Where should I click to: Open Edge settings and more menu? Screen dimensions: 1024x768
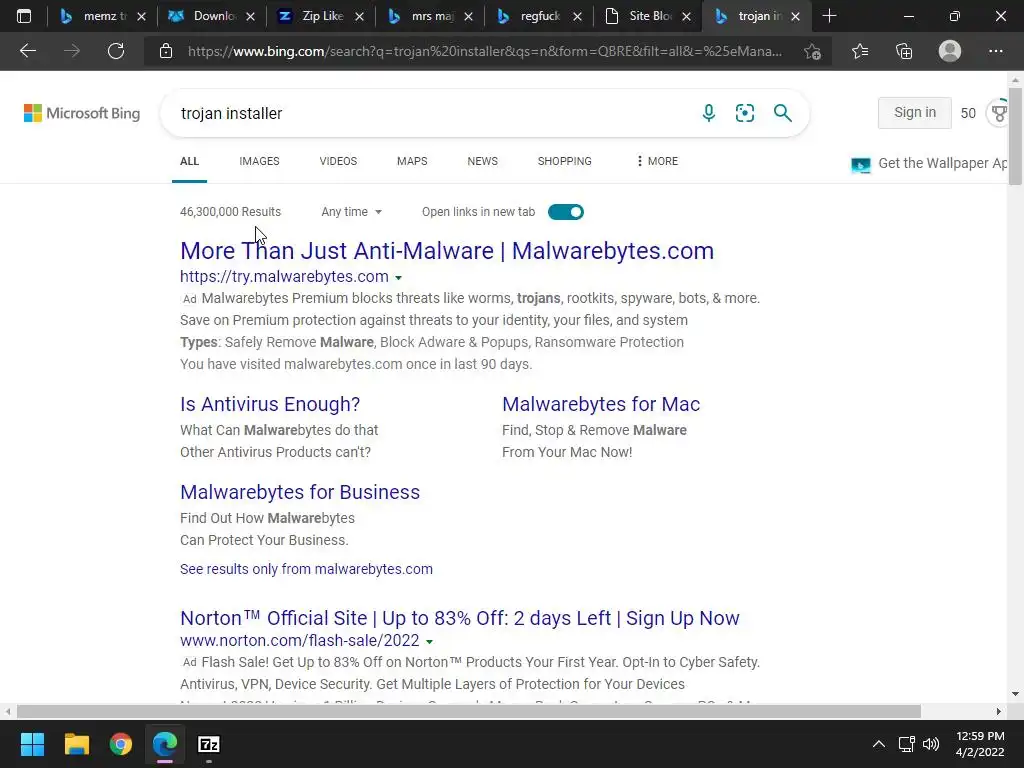point(995,51)
